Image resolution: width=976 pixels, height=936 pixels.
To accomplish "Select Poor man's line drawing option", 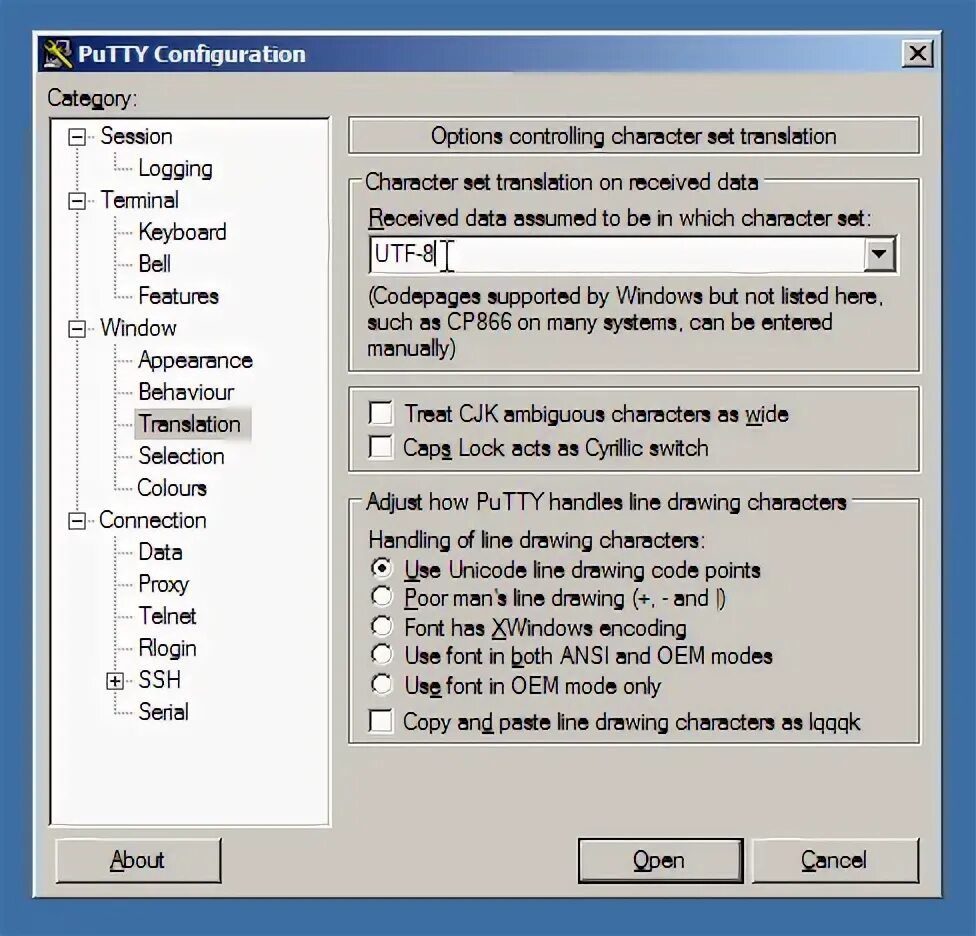I will click(x=382, y=597).
